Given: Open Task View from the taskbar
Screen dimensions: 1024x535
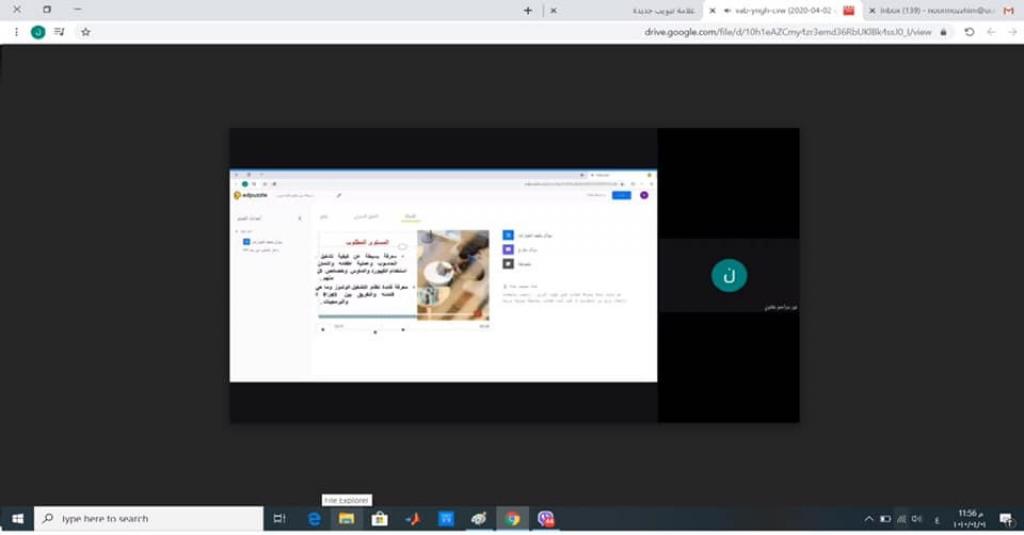Looking at the screenshot, I should point(280,518).
